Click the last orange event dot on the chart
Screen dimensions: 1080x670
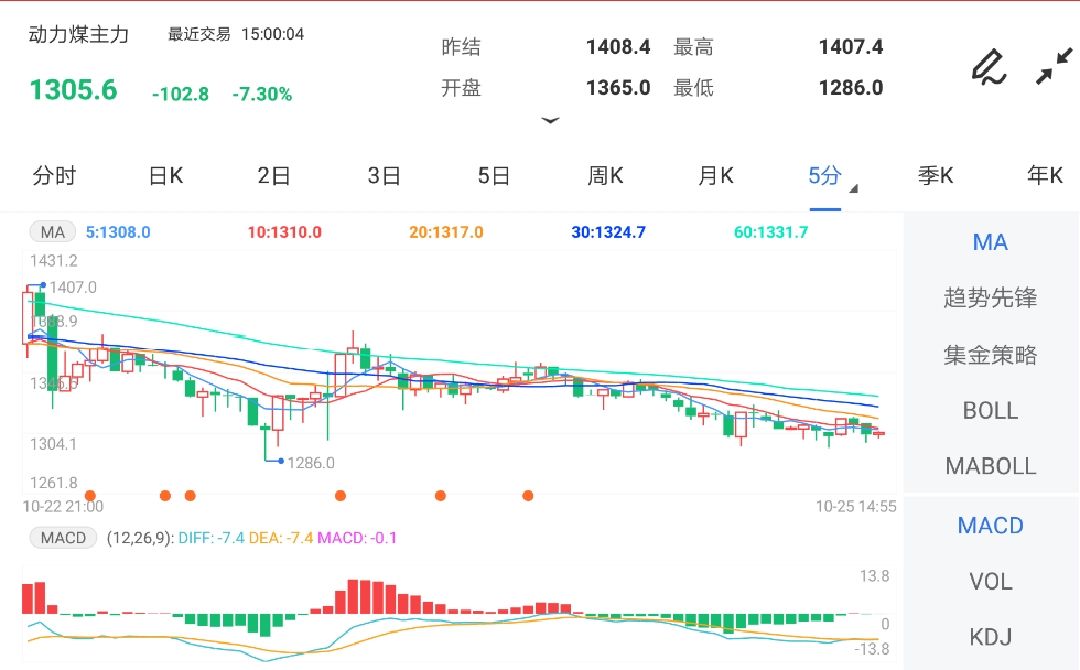(528, 495)
